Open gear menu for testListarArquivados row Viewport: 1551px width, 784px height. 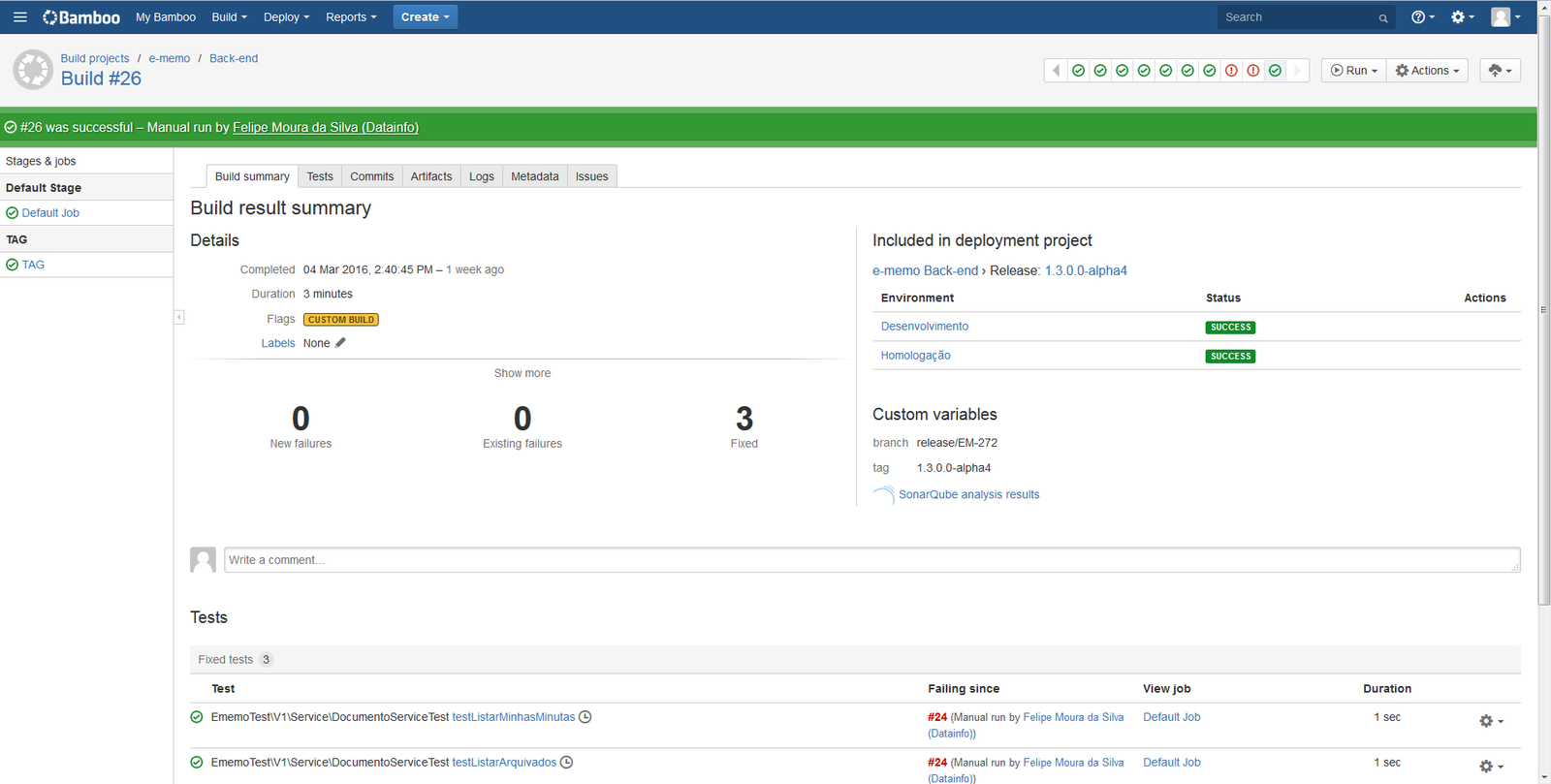pyautogui.click(x=1491, y=767)
